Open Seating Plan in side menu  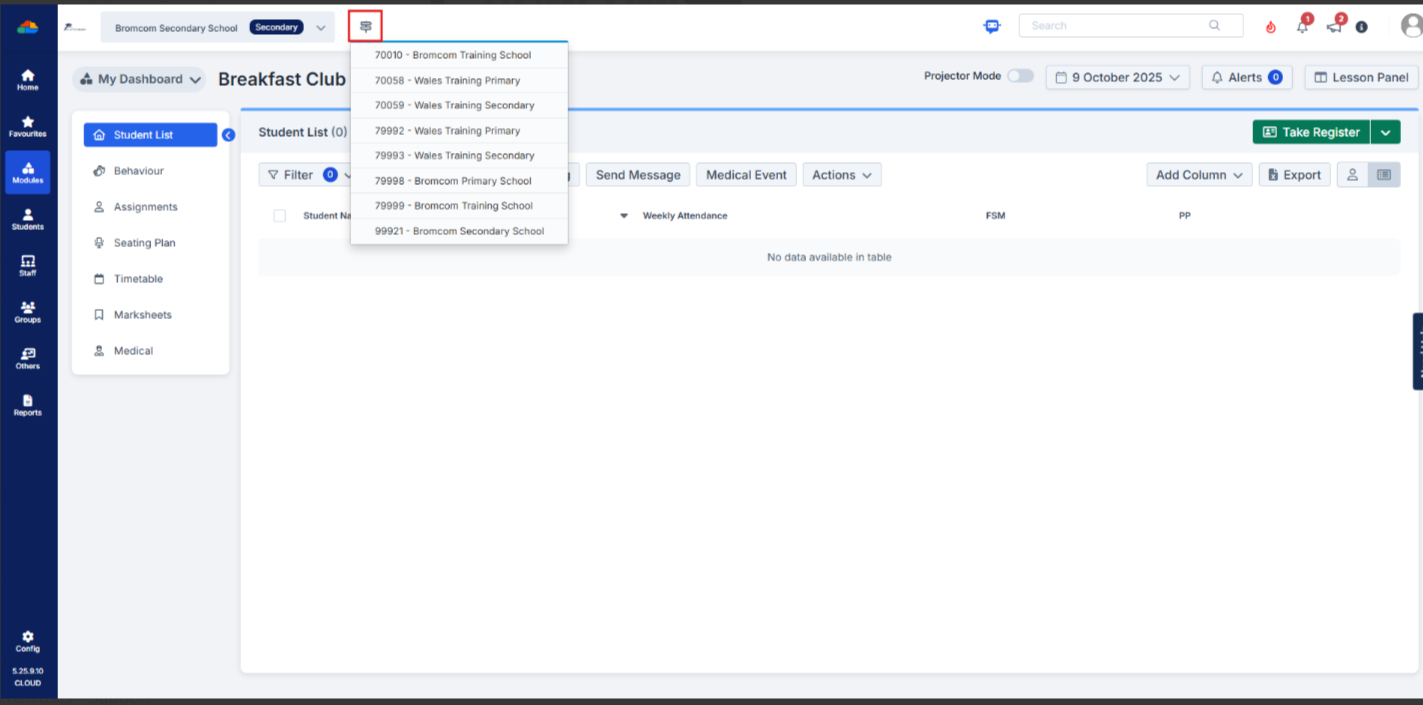[144, 243]
